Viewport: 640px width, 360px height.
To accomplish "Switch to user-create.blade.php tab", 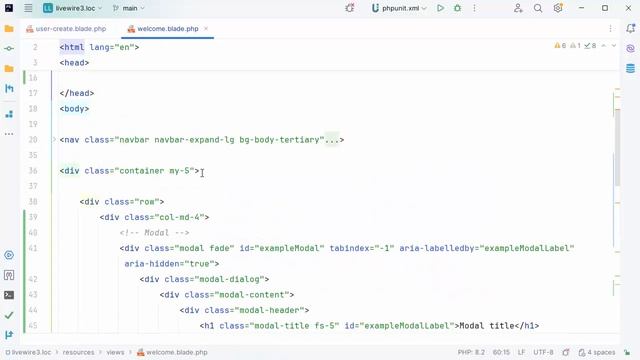I will tap(66, 29).
